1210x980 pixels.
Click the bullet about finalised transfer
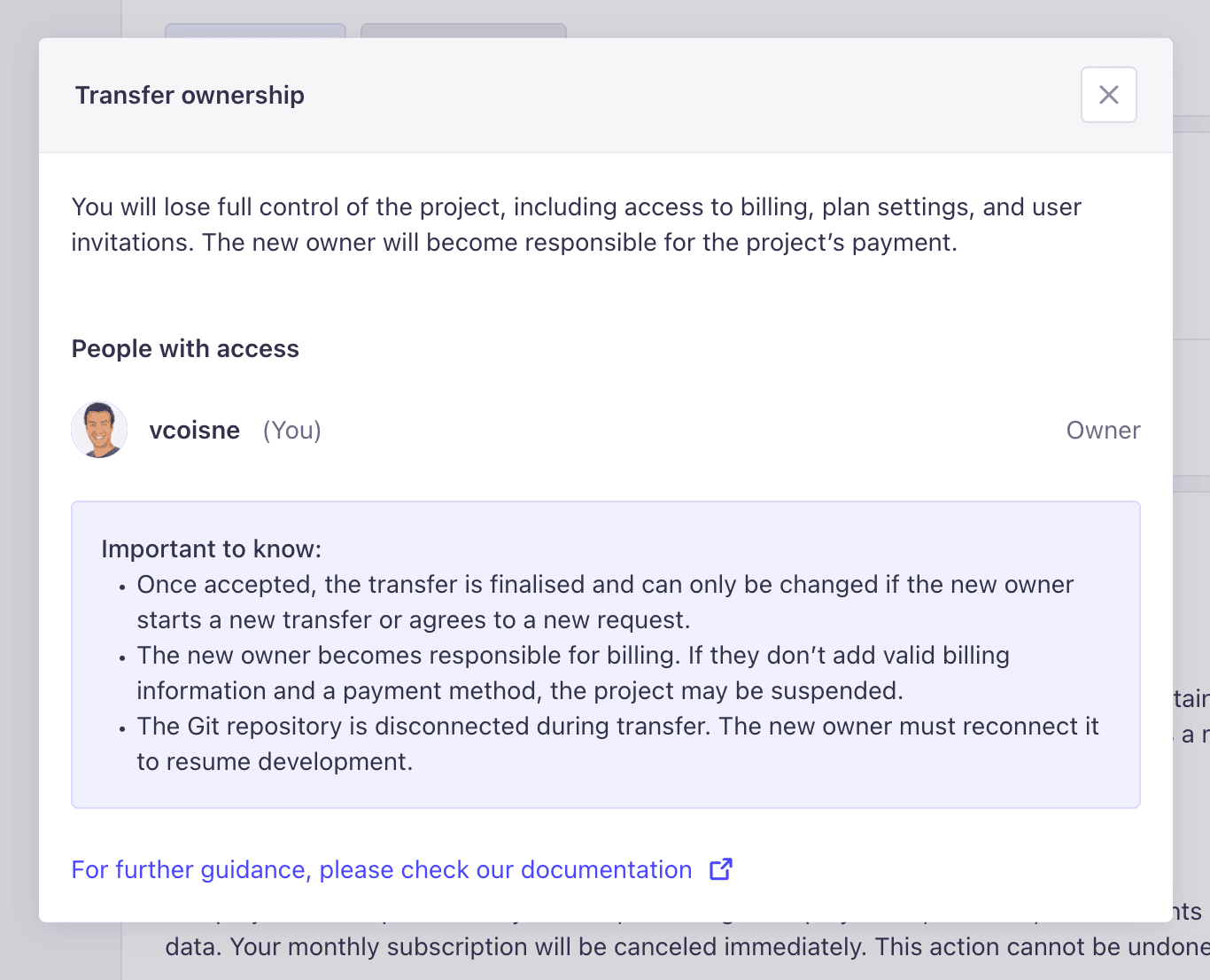tap(605, 603)
